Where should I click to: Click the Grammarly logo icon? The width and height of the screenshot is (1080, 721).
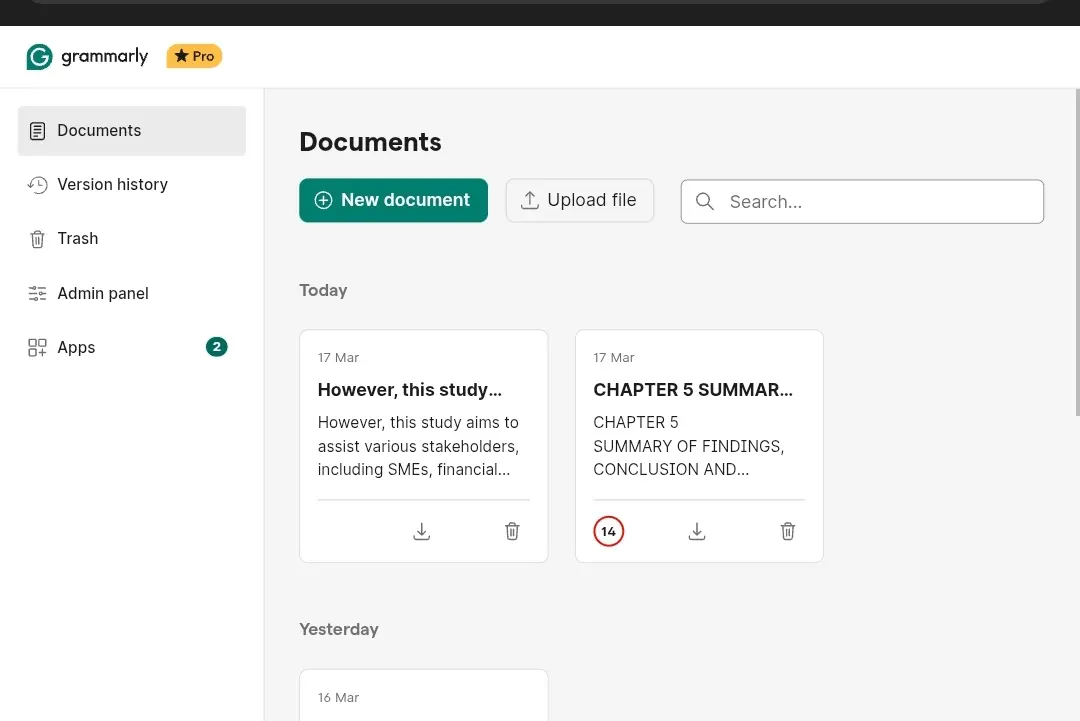tap(39, 57)
